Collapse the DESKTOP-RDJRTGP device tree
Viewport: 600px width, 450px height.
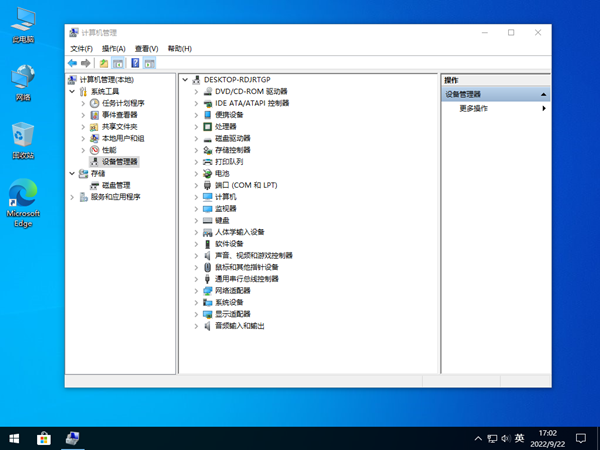pos(185,80)
